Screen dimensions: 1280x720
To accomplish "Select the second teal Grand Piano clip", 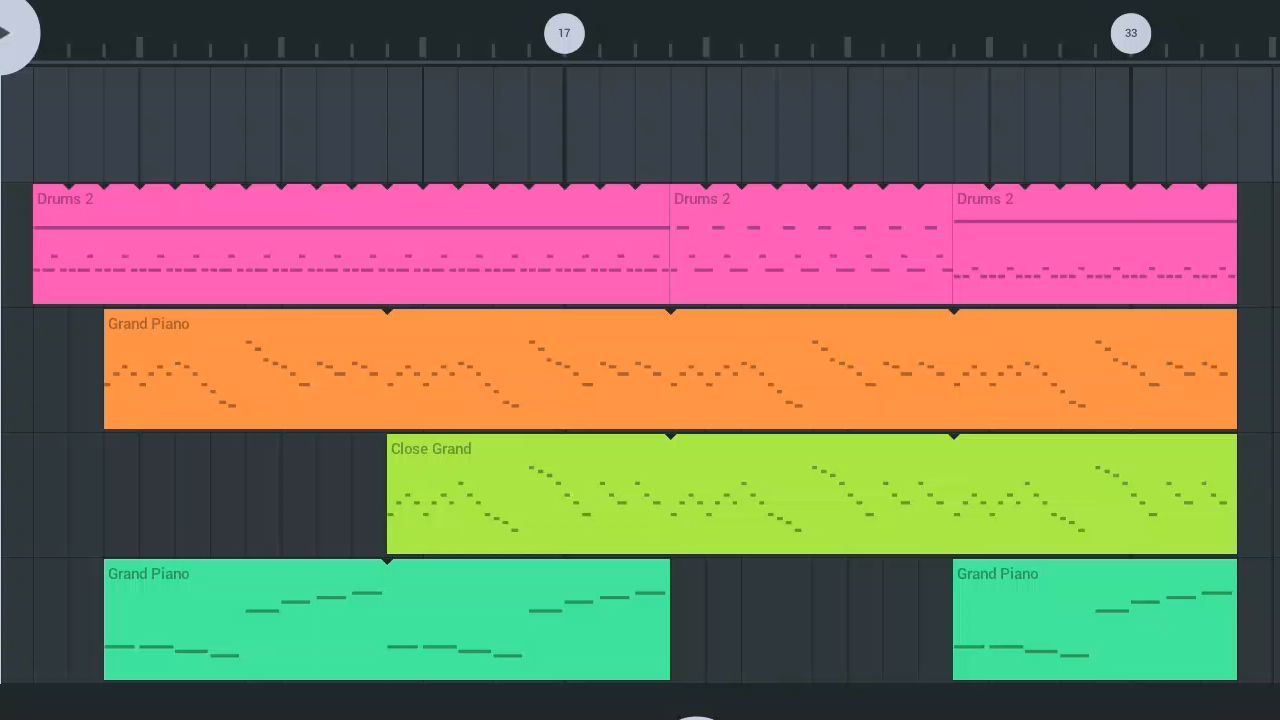I will [1095, 619].
